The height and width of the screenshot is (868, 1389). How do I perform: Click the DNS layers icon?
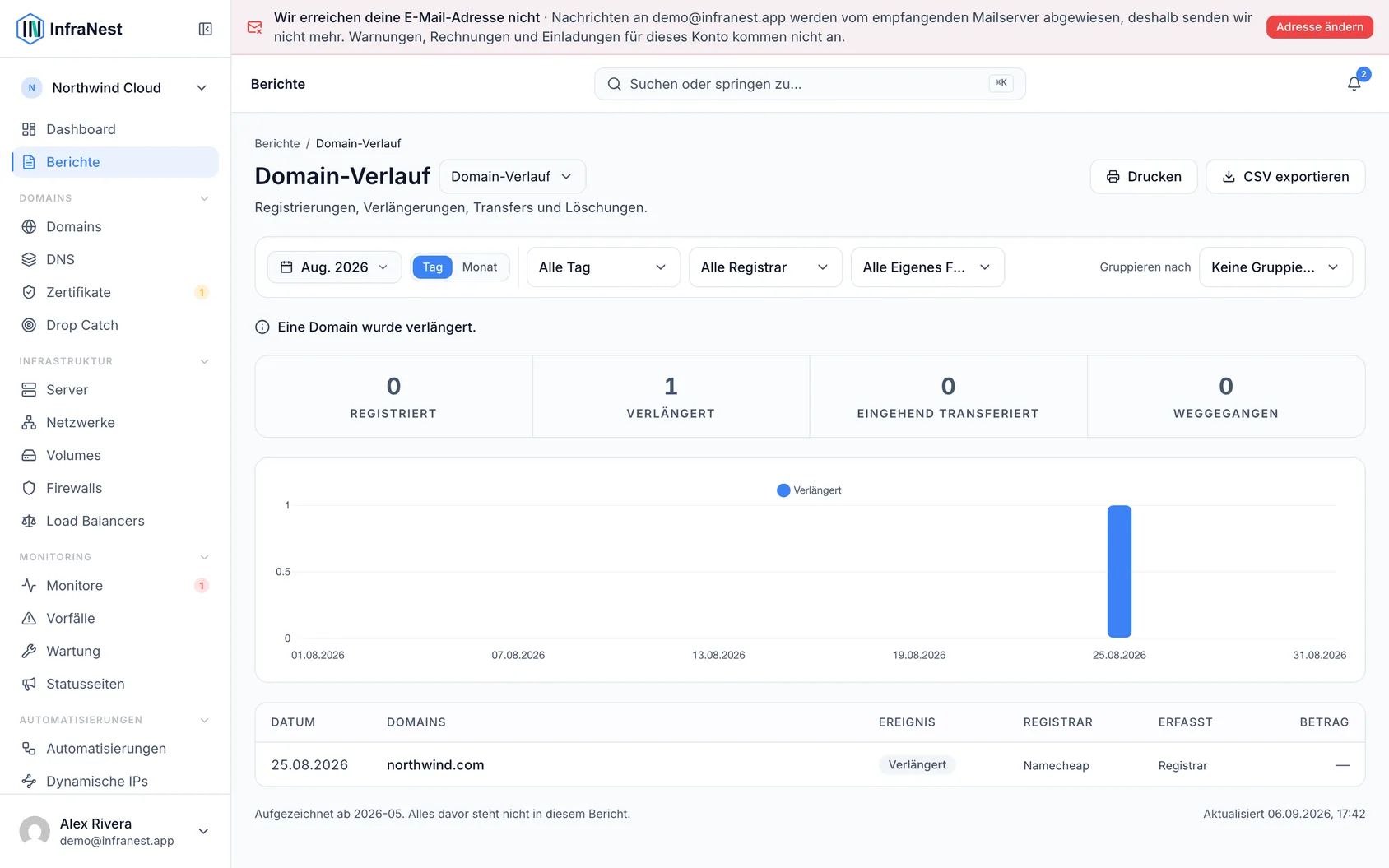point(29,259)
